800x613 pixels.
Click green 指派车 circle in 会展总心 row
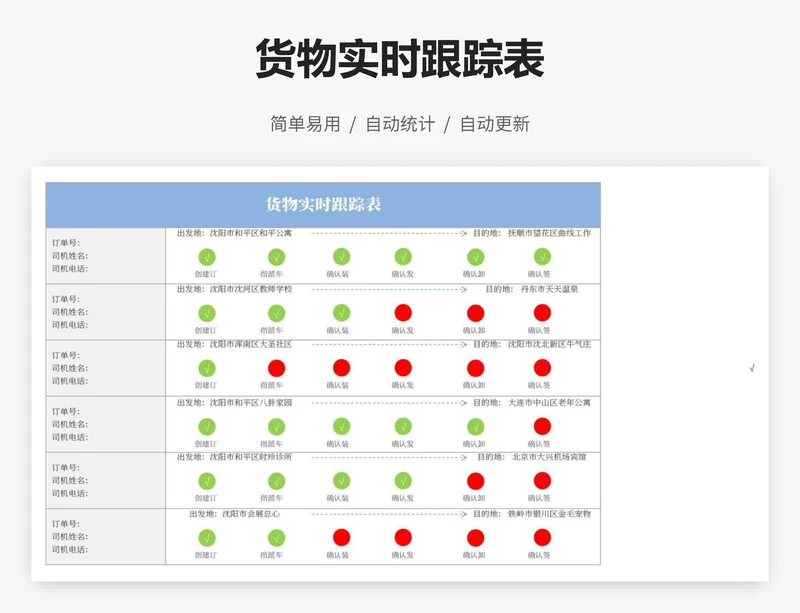(277, 537)
